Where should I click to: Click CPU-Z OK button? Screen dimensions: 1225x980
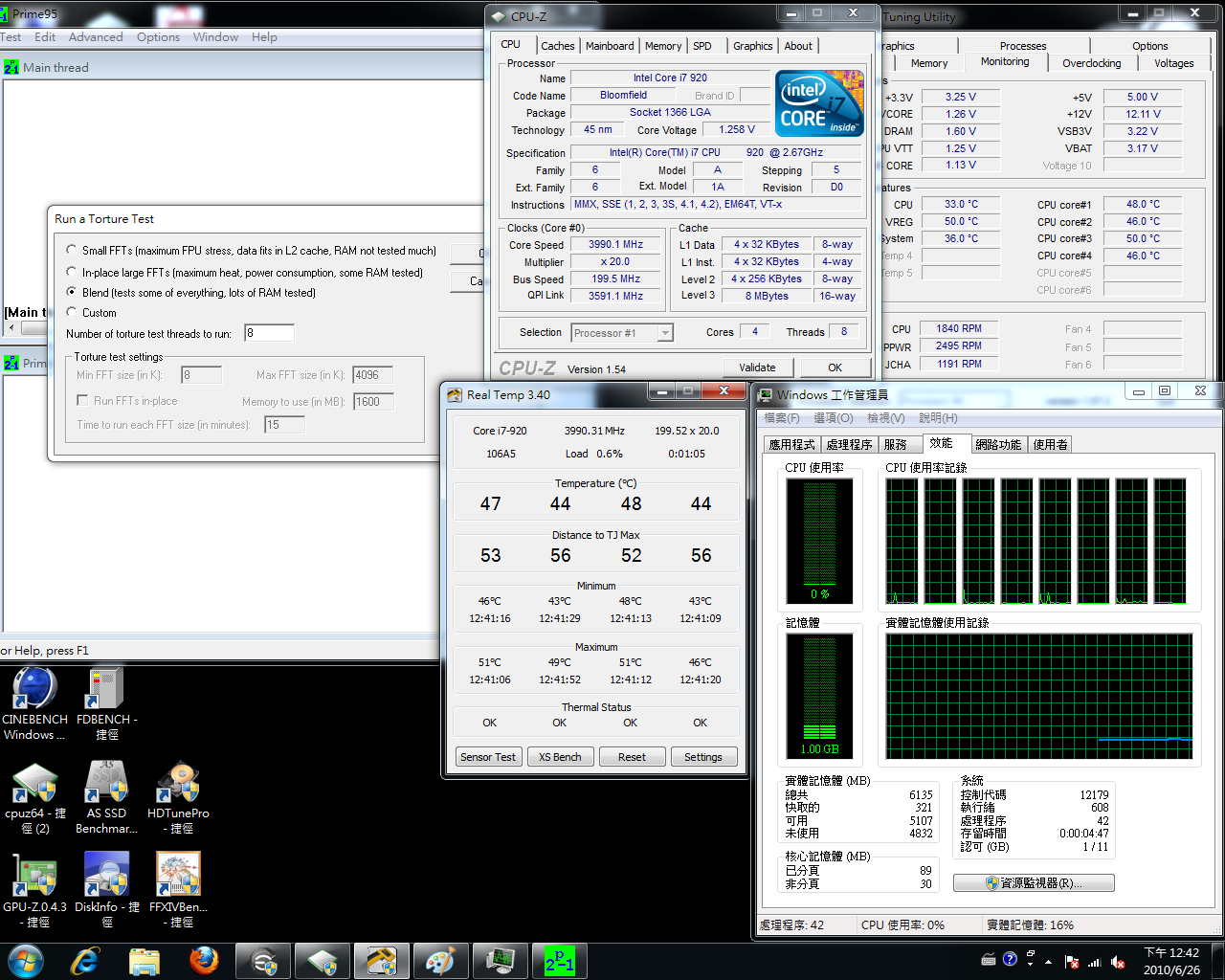coord(835,367)
